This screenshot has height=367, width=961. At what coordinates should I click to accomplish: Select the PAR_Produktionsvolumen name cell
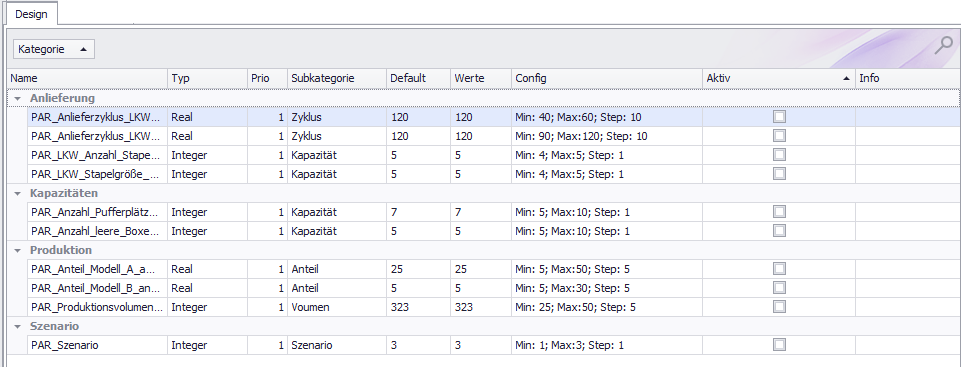coord(97,306)
